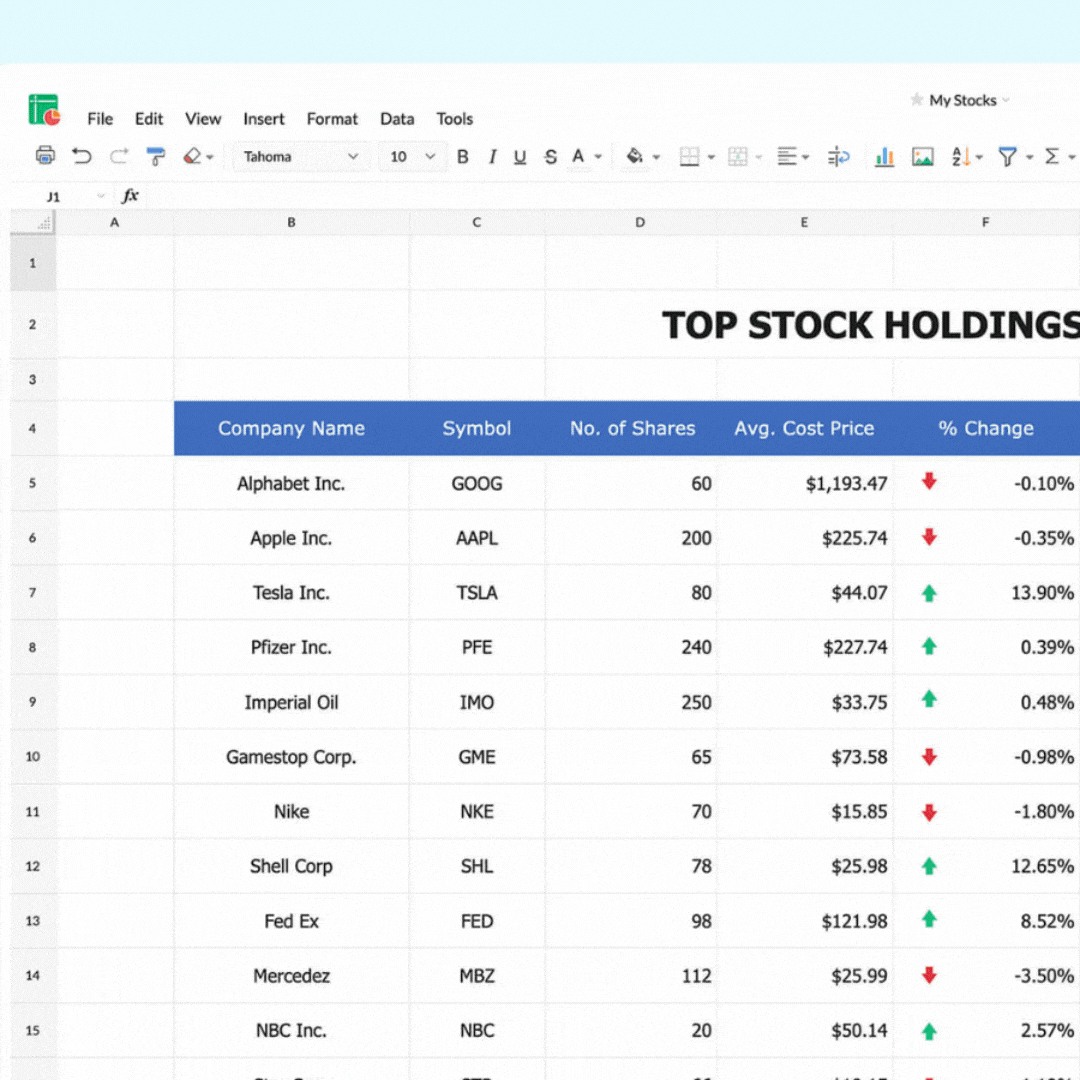Open the Insert menu
Image resolution: width=1080 pixels, height=1080 pixels.
tap(264, 118)
